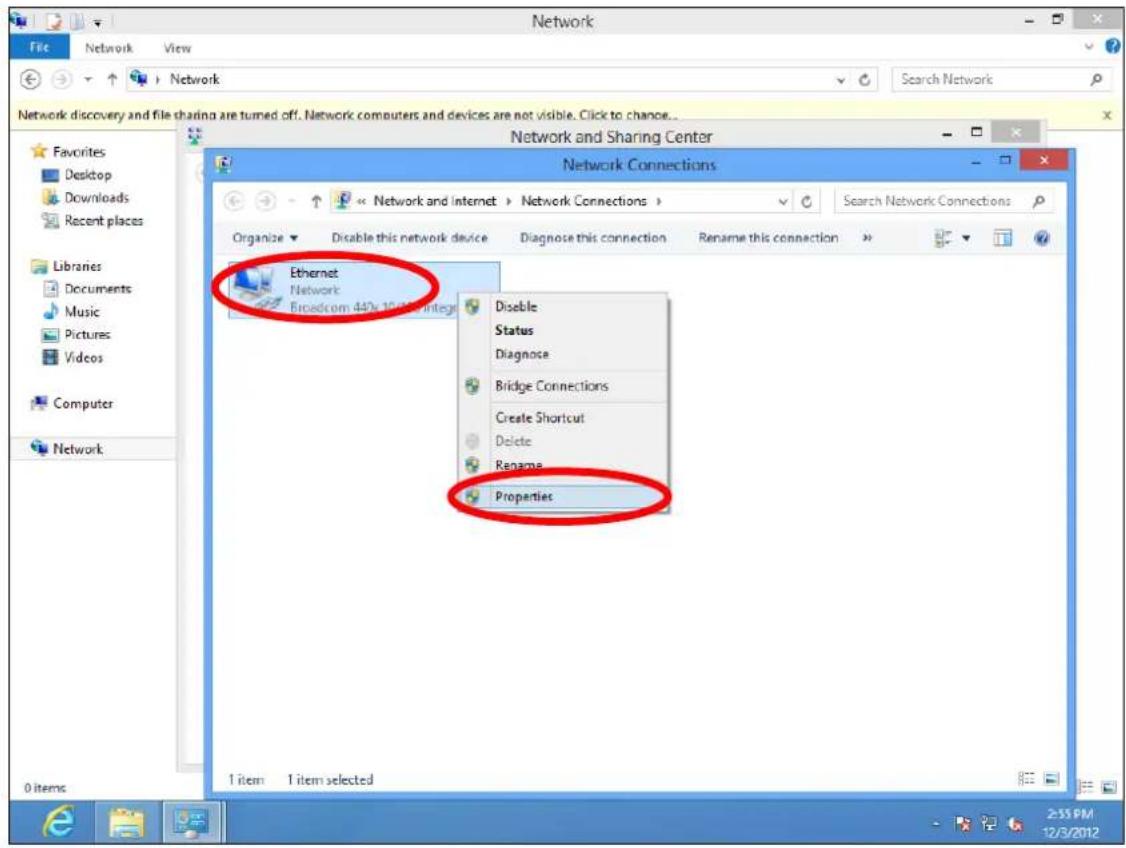1126x848 pixels.
Task: Open help icon in Network Connections
Action: [1042, 238]
